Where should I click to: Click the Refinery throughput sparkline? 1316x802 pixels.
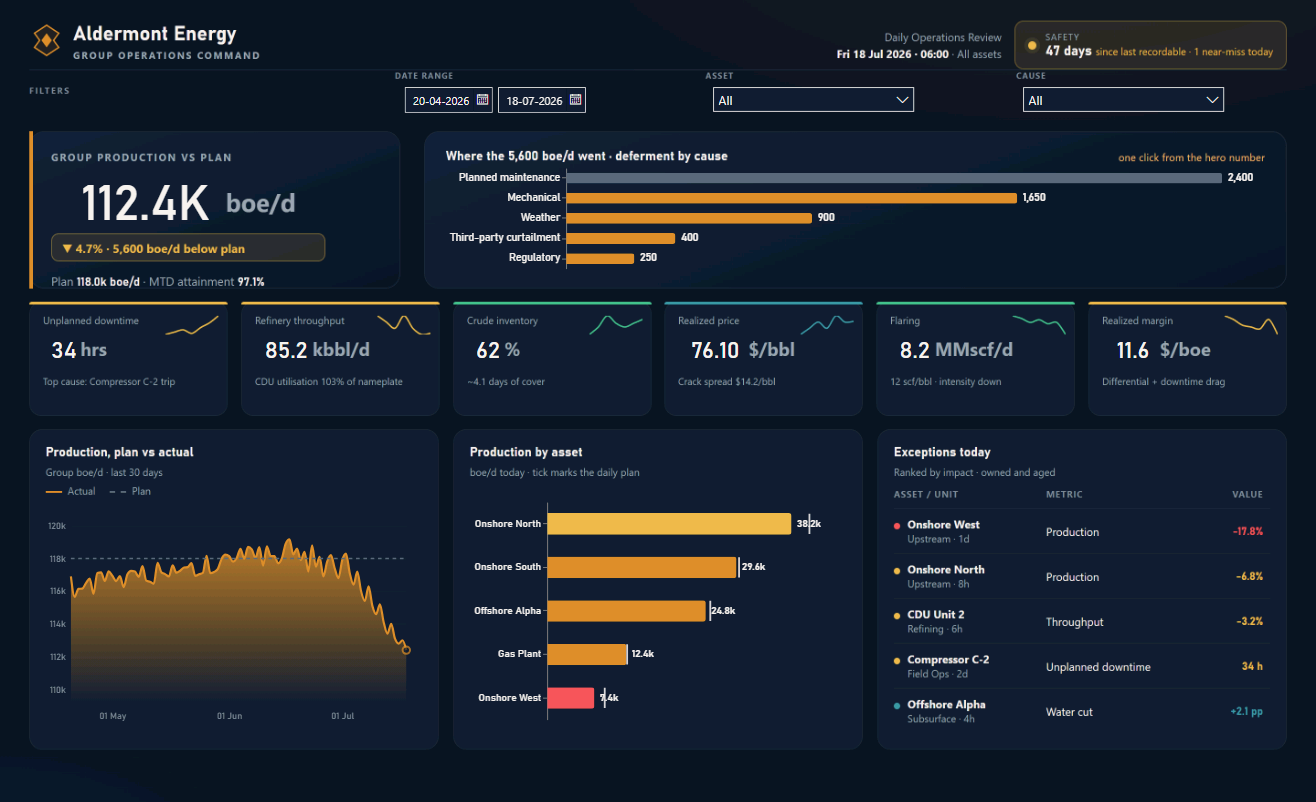(404, 324)
